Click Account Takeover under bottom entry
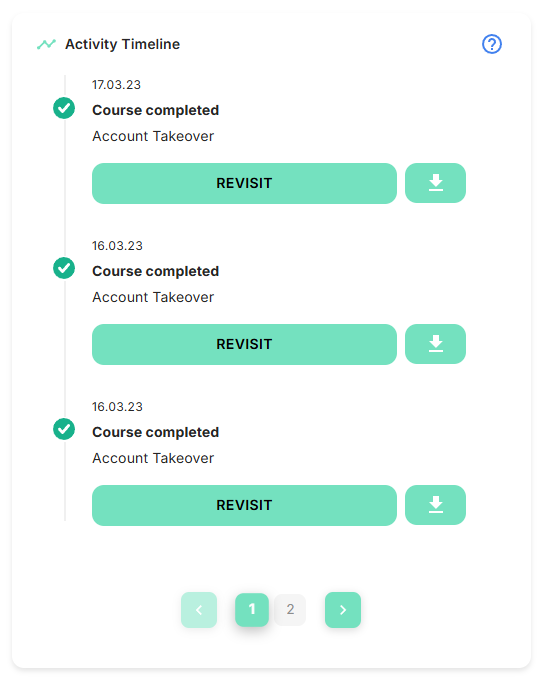Screen dimensions: 548x686 coord(153,458)
